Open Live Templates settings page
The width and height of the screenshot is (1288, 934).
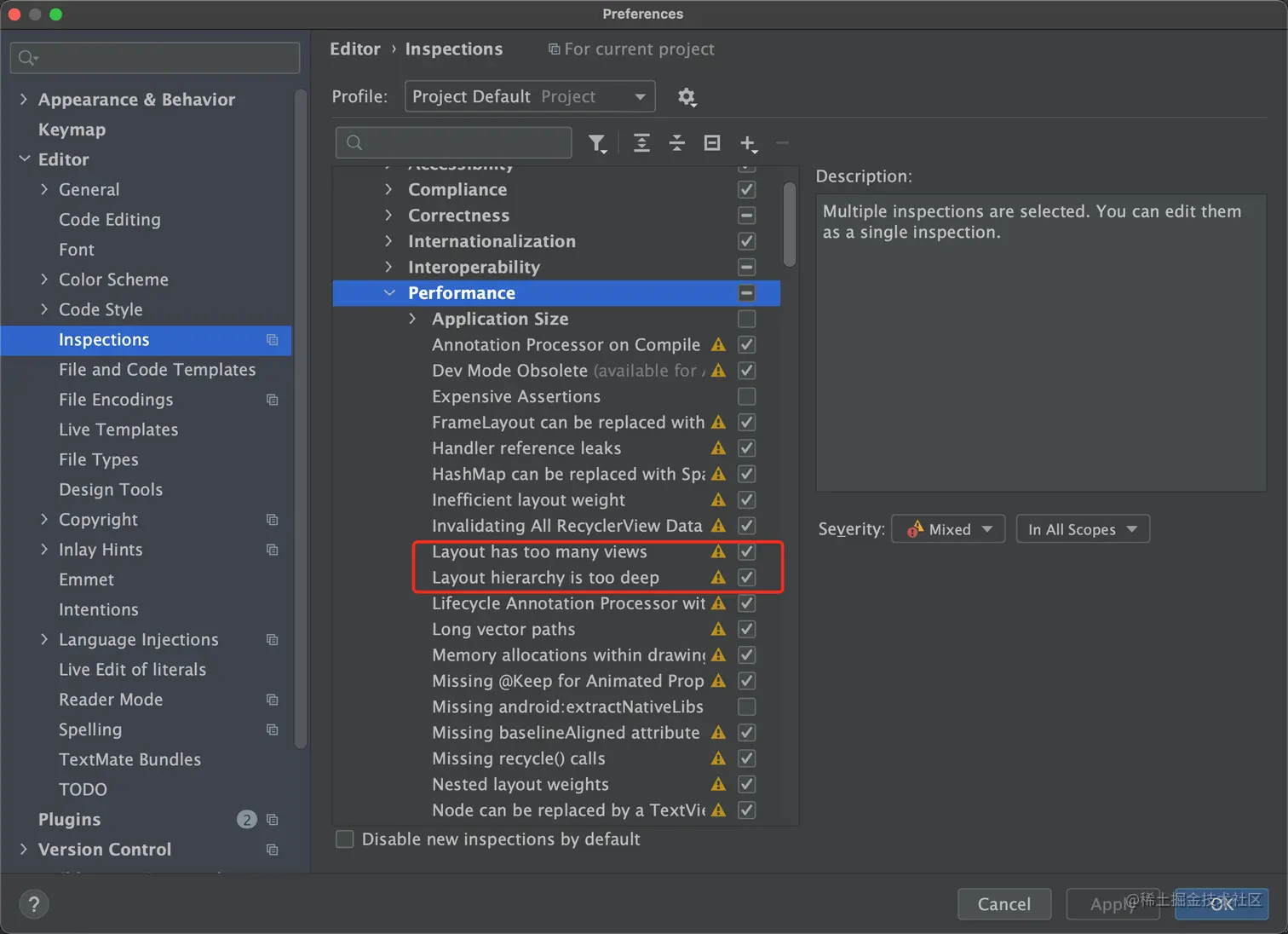[118, 430]
